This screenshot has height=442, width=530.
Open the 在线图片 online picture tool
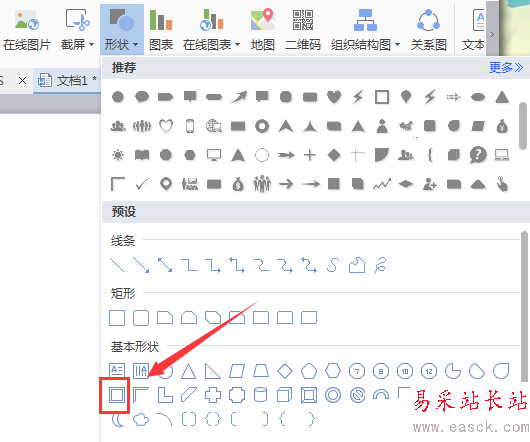click(x=27, y=30)
